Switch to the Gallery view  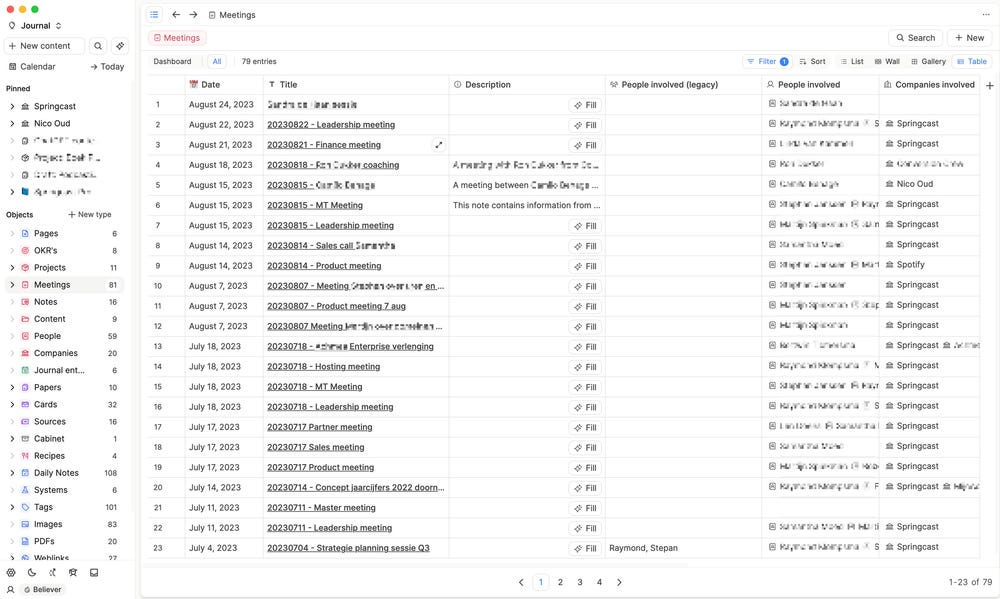click(x=928, y=61)
